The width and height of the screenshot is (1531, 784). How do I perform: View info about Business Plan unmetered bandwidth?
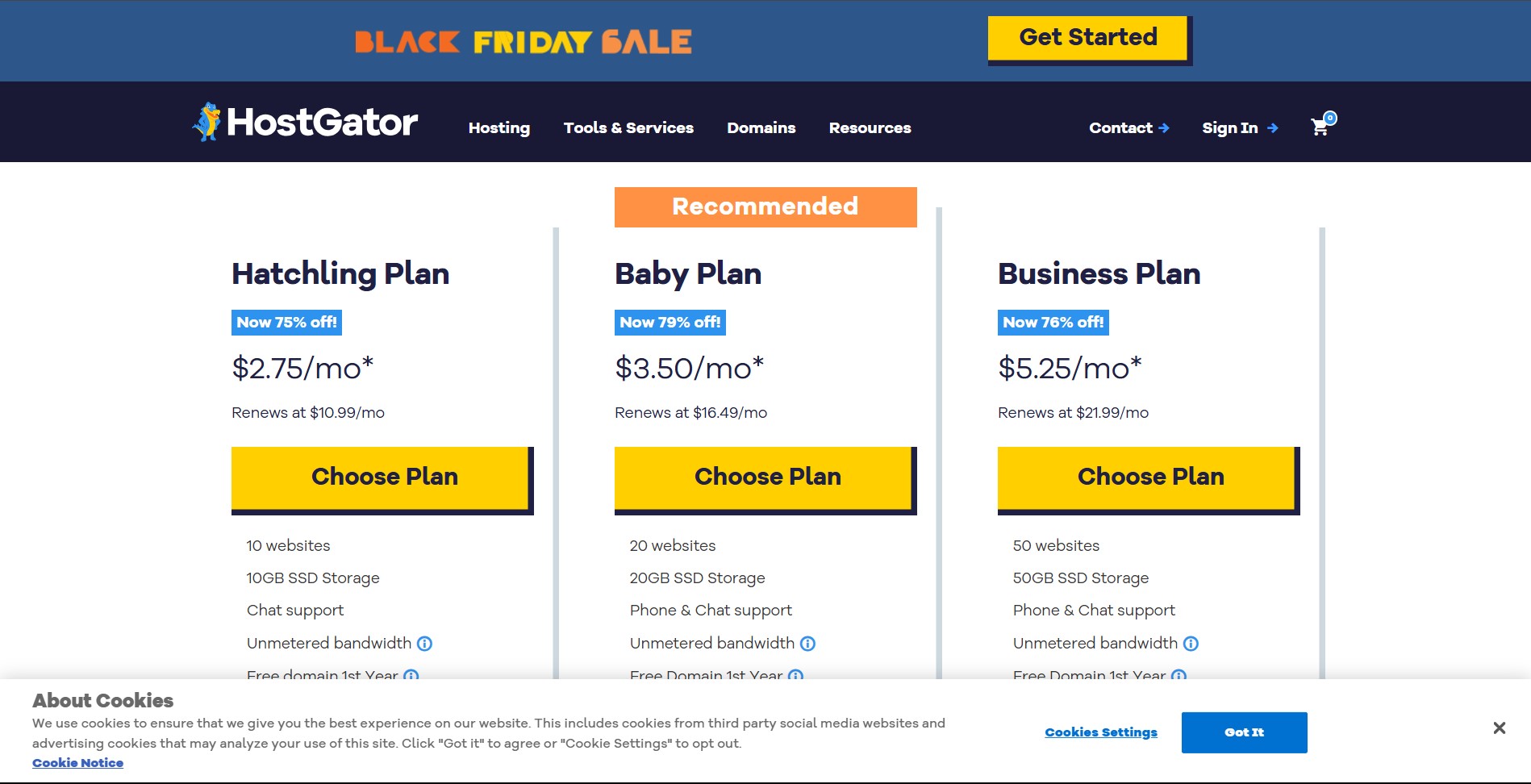click(x=1191, y=643)
